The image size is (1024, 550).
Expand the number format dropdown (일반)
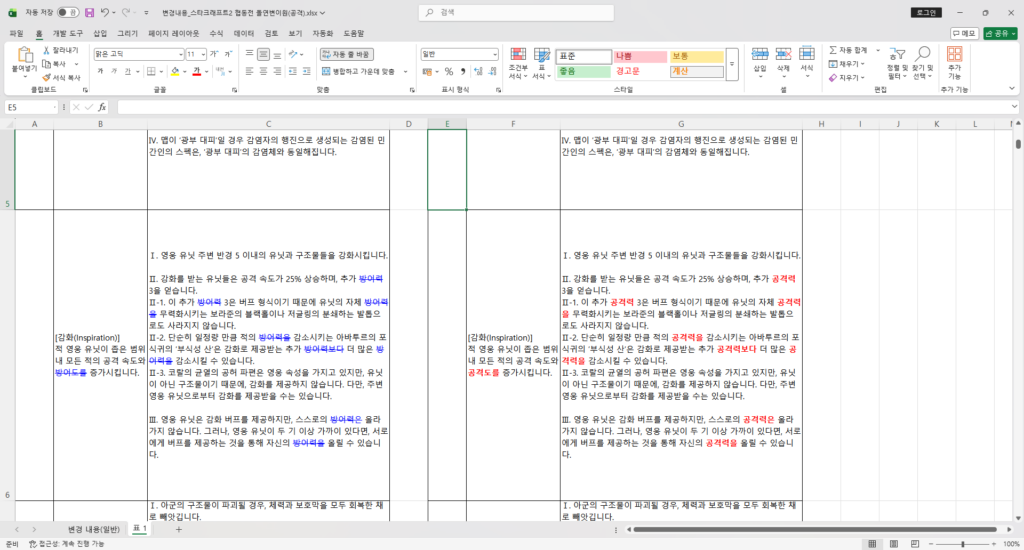click(x=494, y=54)
